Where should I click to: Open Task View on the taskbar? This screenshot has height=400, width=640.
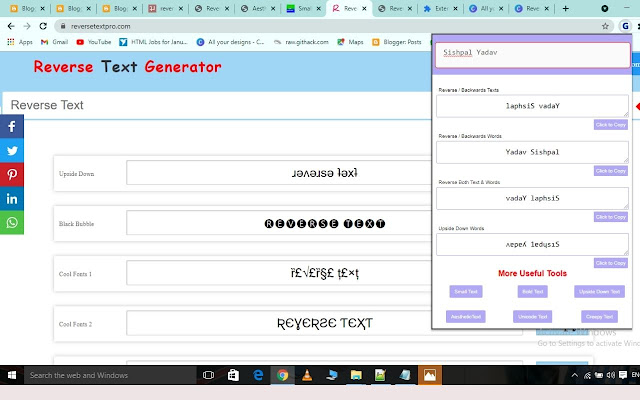(x=208, y=375)
